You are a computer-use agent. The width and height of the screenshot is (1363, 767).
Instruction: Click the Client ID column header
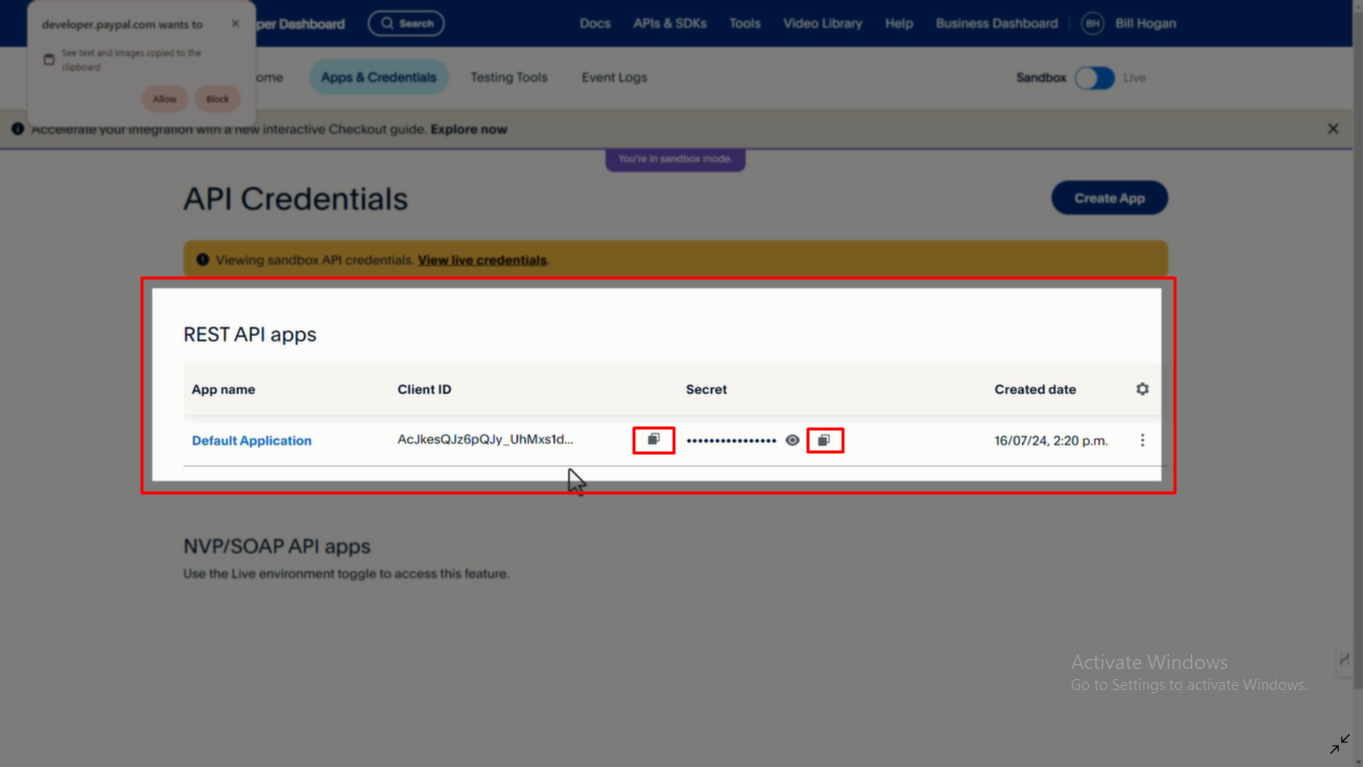[424, 389]
